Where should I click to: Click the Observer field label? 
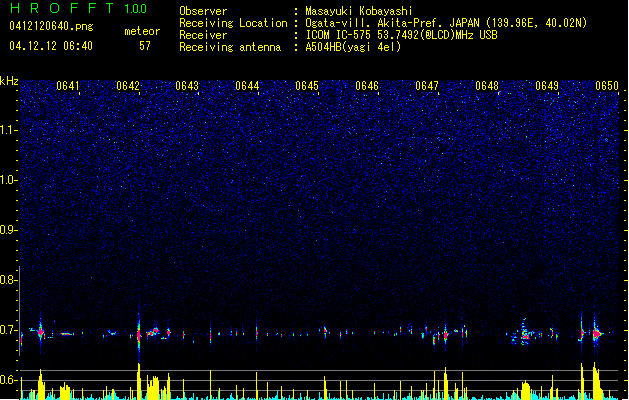point(203,11)
